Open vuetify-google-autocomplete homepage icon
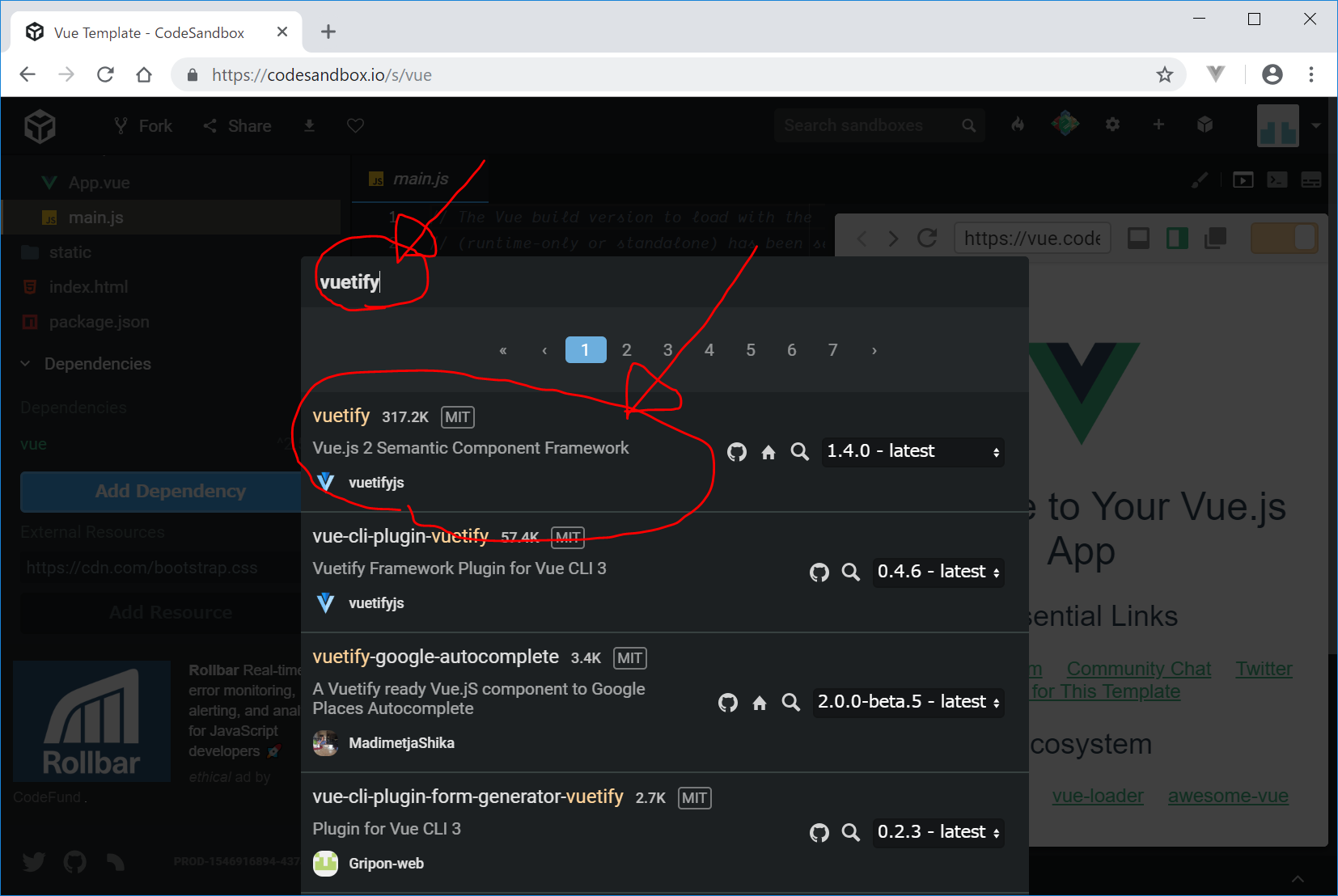Screen dimensions: 1338x896 (x=760, y=703)
